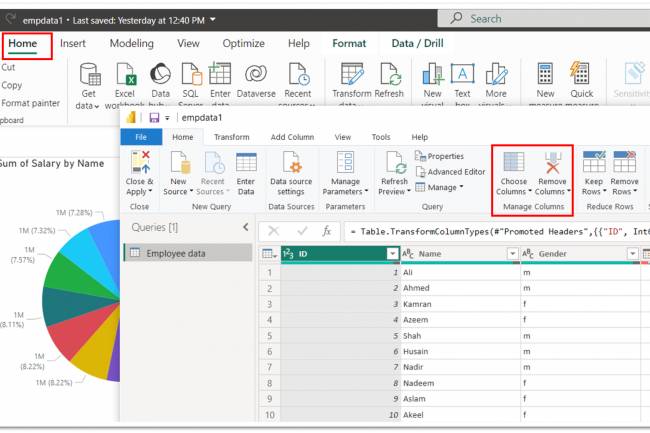Open New Source in Power Query
The height and width of the screenshot is (433, 650).
(x=179, y=173)
